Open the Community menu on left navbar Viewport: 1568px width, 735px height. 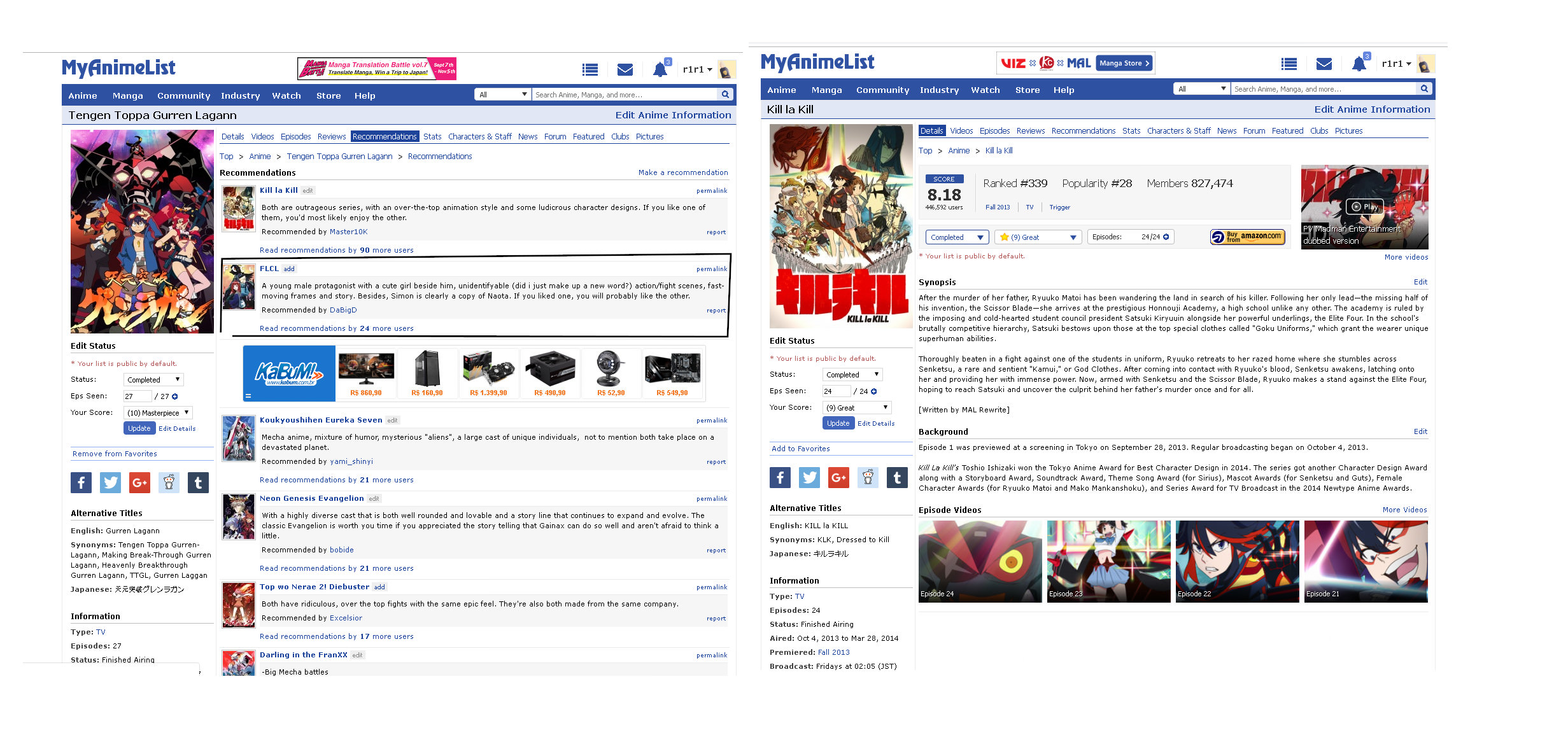pos(183,95)
